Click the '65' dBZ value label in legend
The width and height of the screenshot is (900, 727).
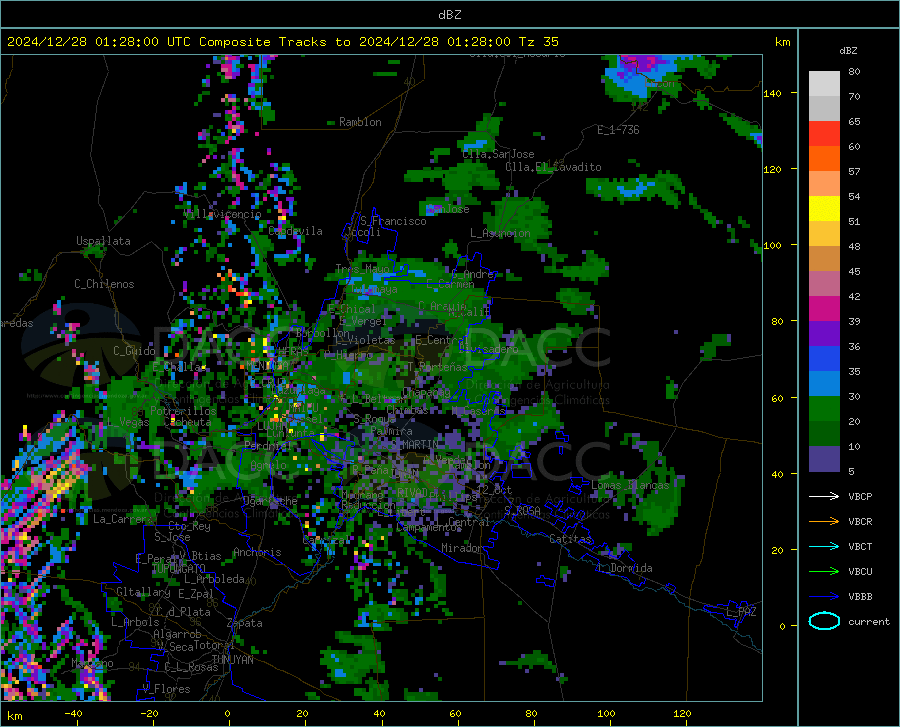pyautogui.click(x=854, y=122)
